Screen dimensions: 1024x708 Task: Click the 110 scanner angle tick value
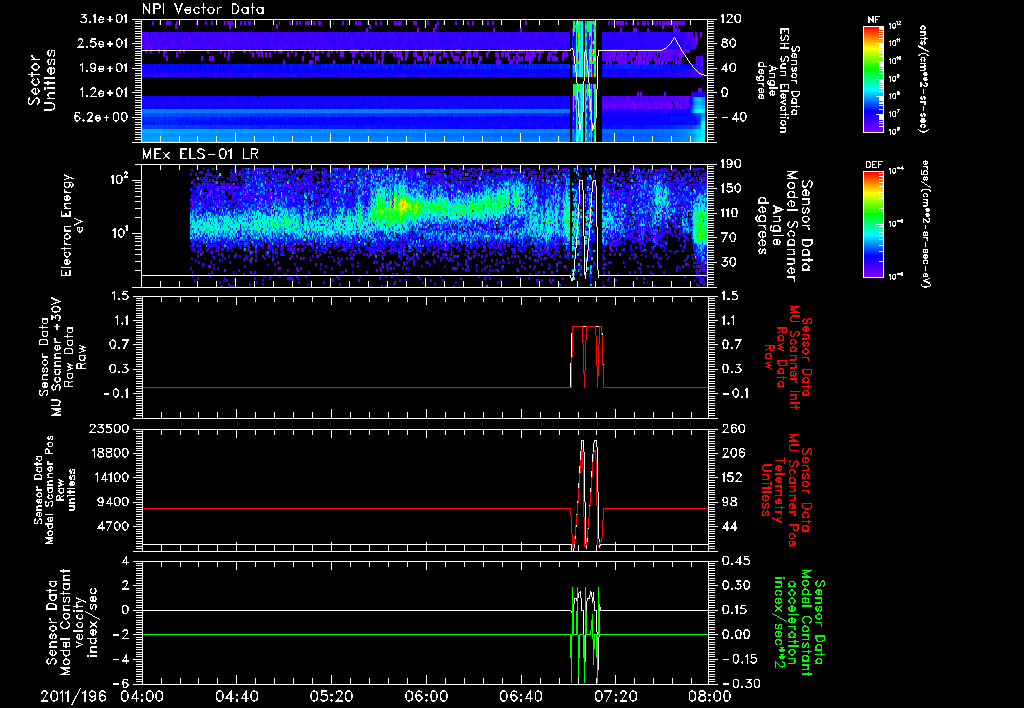point(730,213)
